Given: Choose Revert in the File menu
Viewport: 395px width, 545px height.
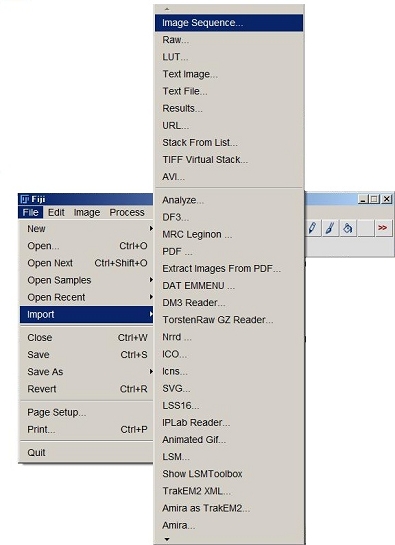Looking at the screenshot, I should click(86, 389).
